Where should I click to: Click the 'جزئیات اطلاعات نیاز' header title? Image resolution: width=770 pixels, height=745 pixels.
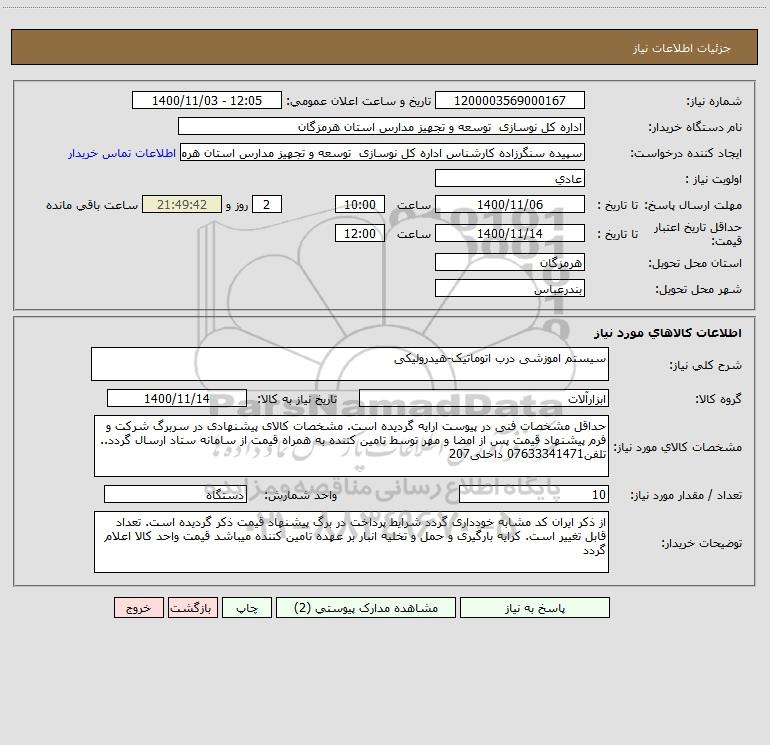tap(682, 48)
